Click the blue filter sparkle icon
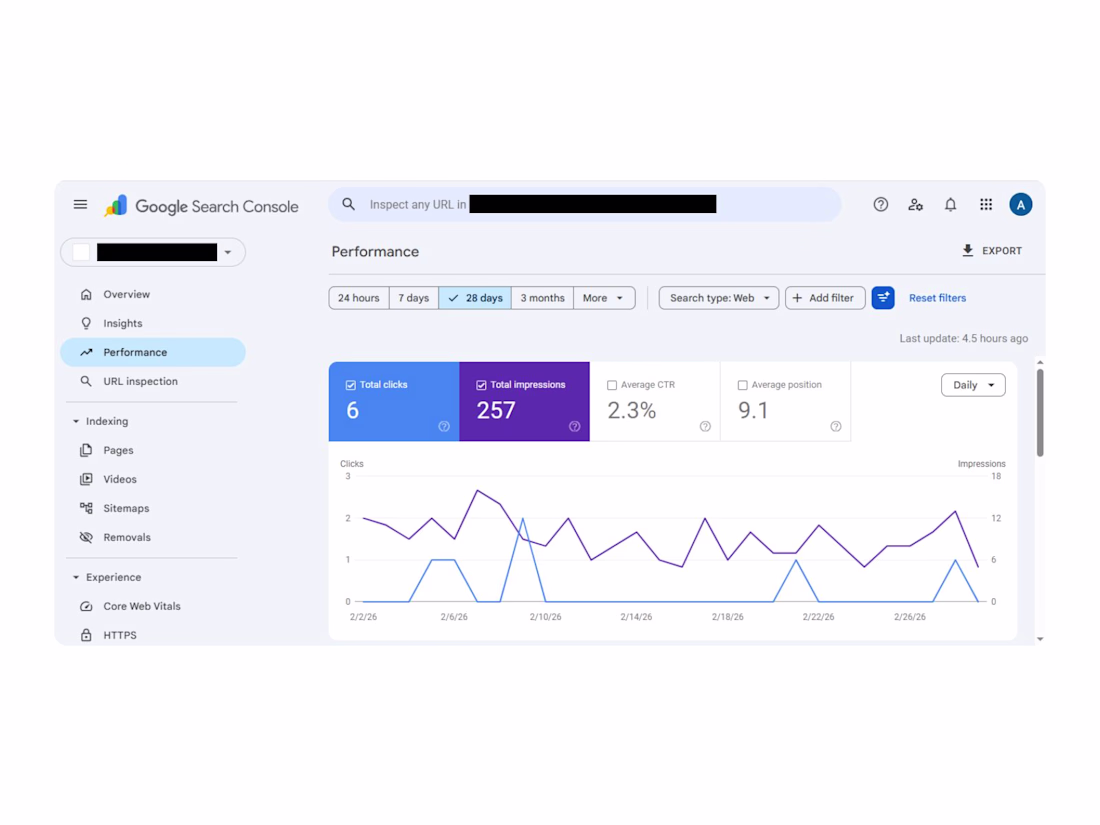The height and width of the screenshot is (825, 1100). [883, 297]
